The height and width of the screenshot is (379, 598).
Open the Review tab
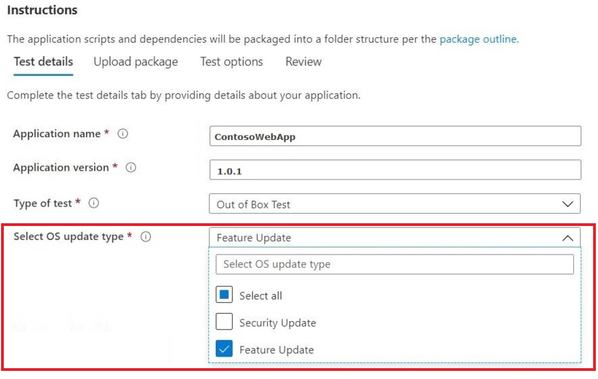[304, 62]
